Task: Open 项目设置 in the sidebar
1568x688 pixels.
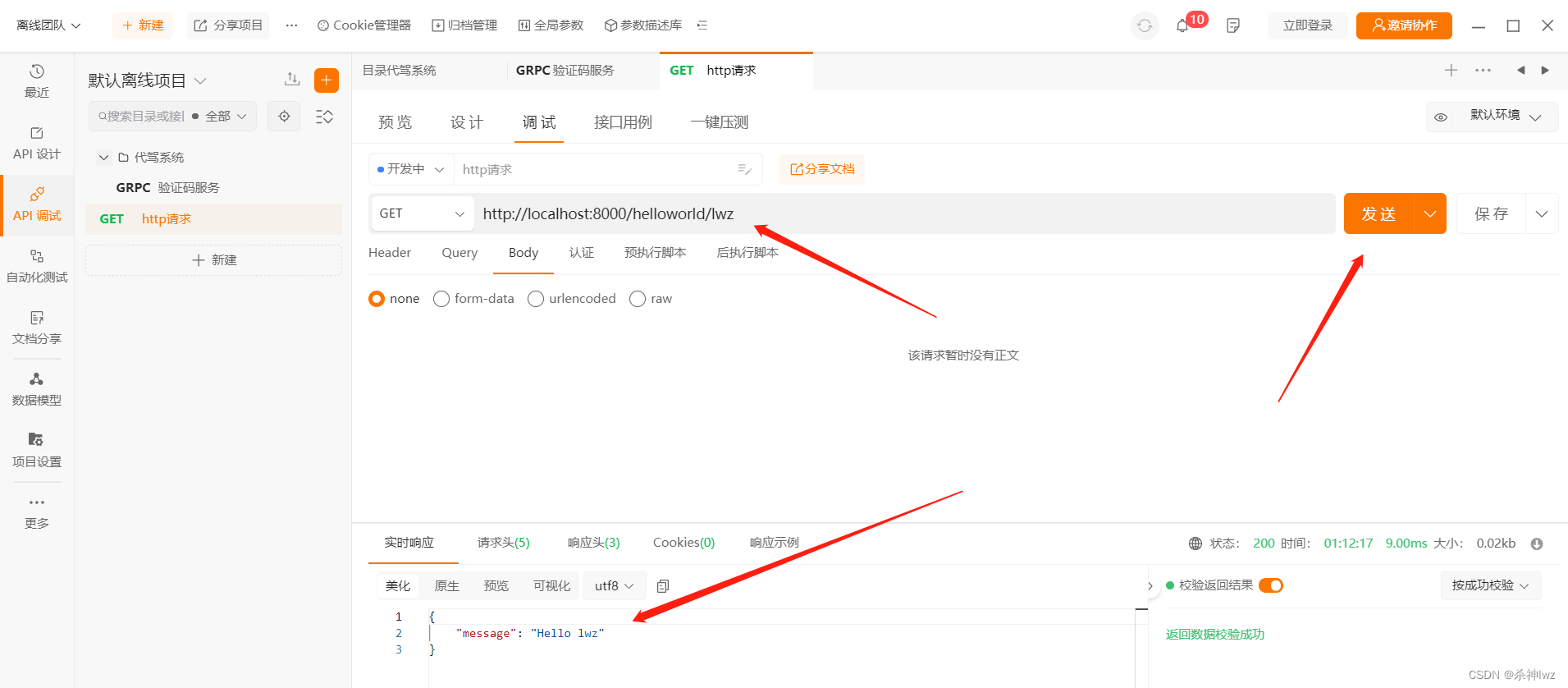Action: point(37,451)
